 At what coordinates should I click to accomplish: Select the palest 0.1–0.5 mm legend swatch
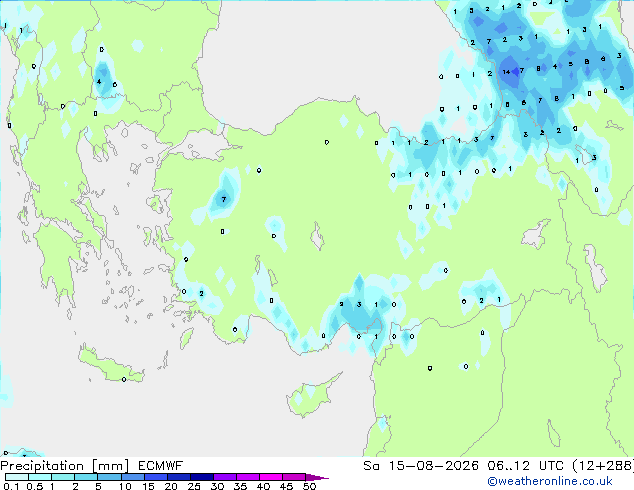pyautogui.click(x=17, y=477)
